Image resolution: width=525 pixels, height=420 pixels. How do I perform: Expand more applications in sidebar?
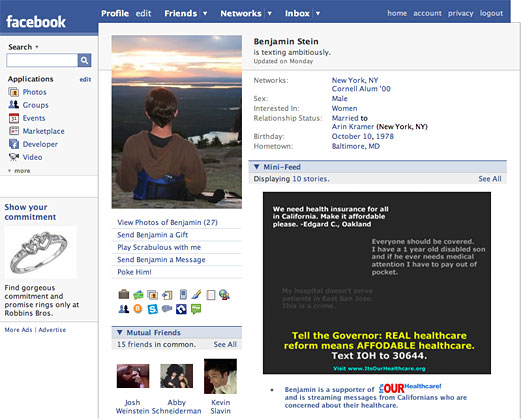pyautogui.click(x=19, y=171)
